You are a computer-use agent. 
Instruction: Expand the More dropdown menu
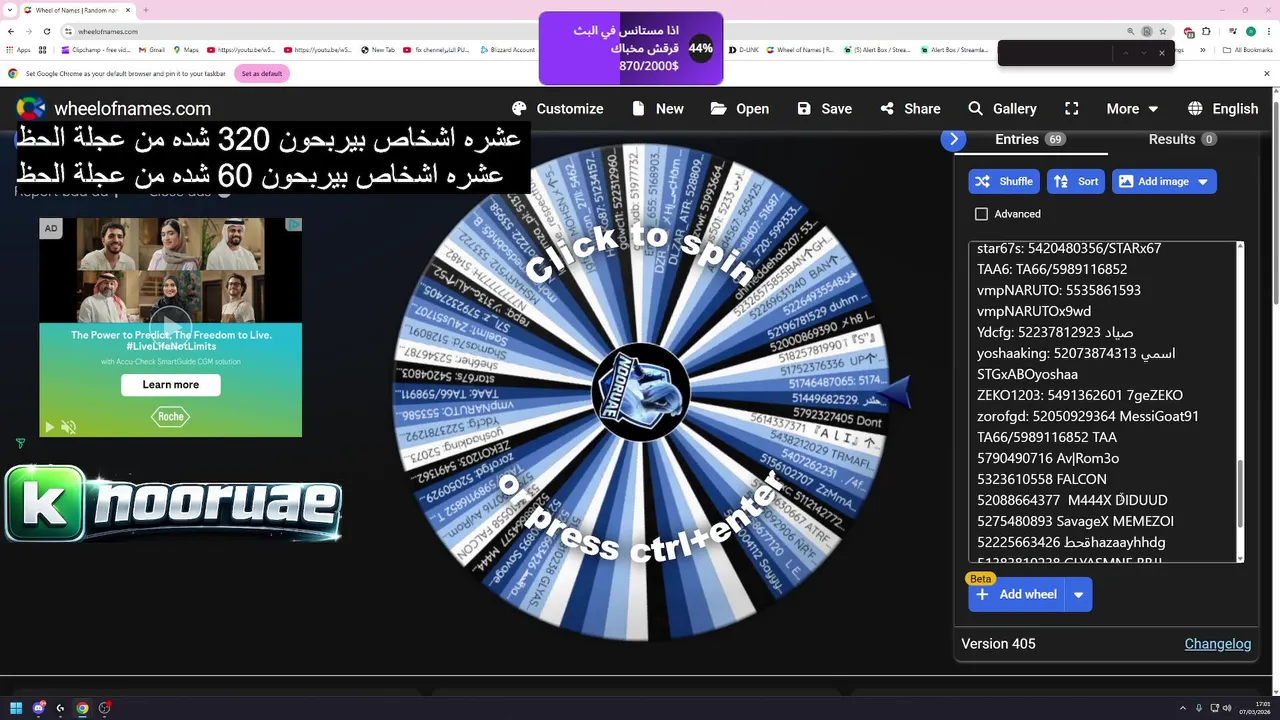pos(1132,108)
